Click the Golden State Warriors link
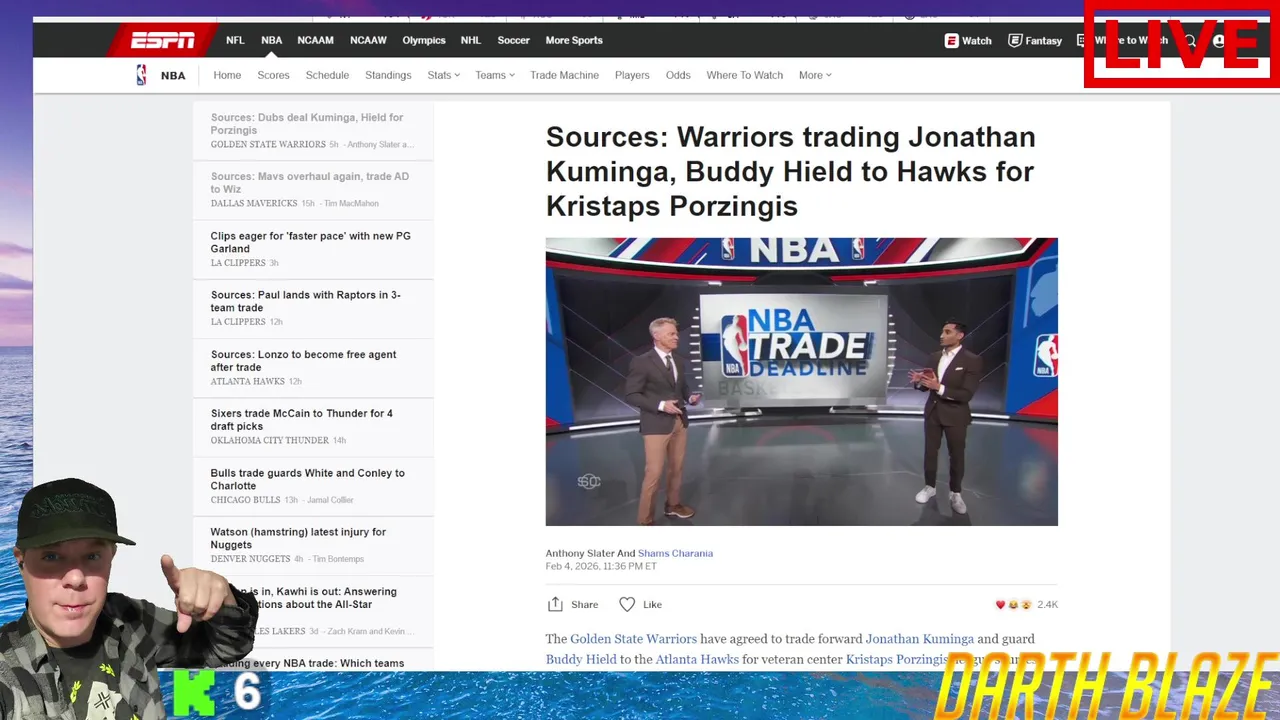 (633, 639)
